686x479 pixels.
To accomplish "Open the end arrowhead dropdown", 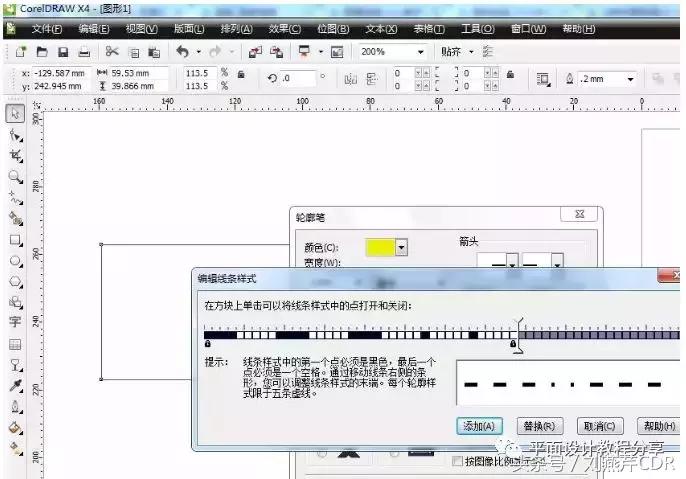I will pos(557,263).
